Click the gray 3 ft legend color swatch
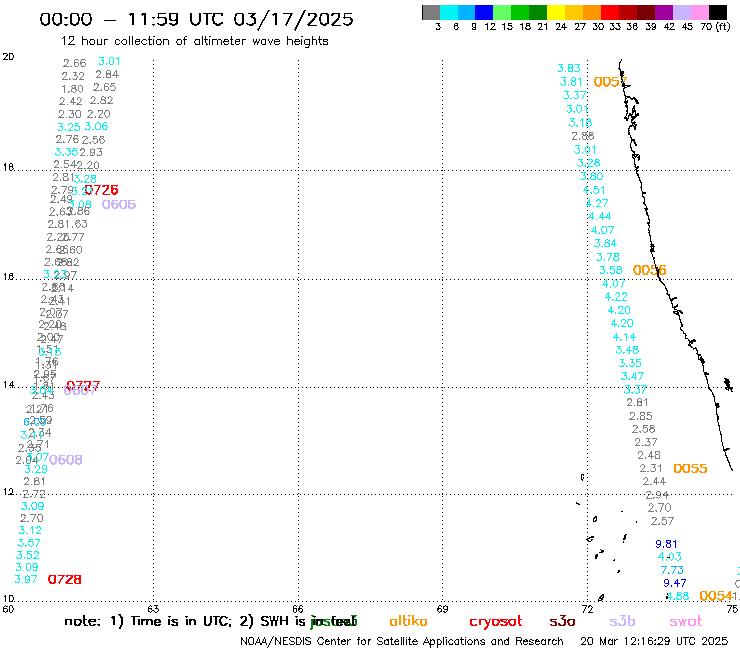Image resolution: width=740 pixels, height=650 pixels. coord(431,12)
